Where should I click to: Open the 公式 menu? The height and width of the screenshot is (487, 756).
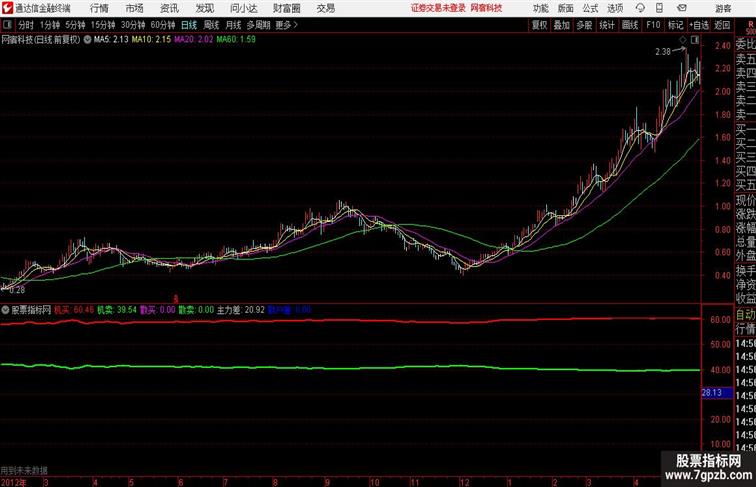point(590,8)
